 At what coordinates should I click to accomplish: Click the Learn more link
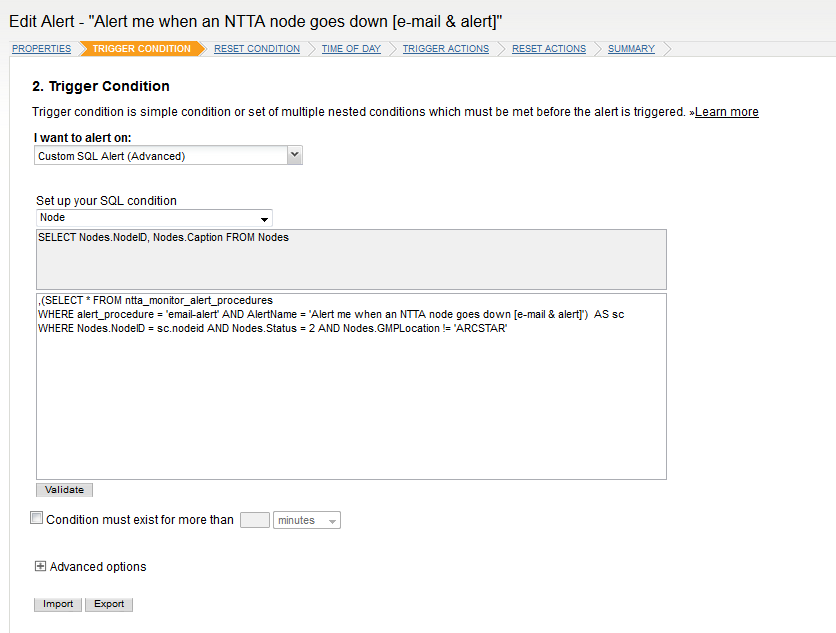(726, 112)
